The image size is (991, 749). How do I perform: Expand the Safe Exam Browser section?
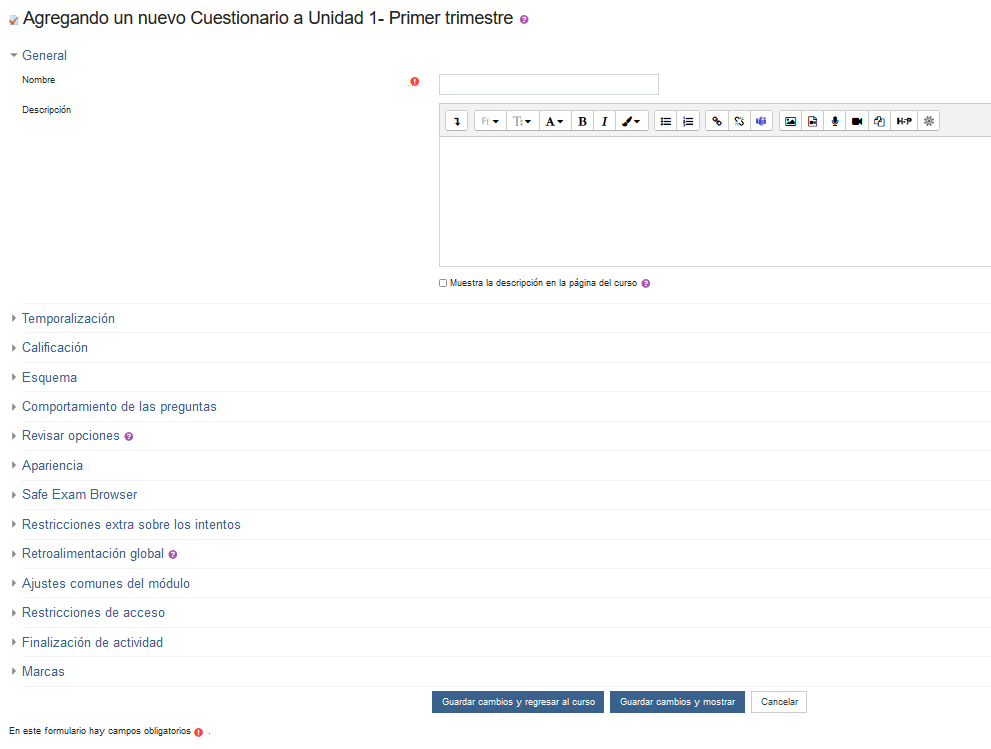click(x=79, y=495)
